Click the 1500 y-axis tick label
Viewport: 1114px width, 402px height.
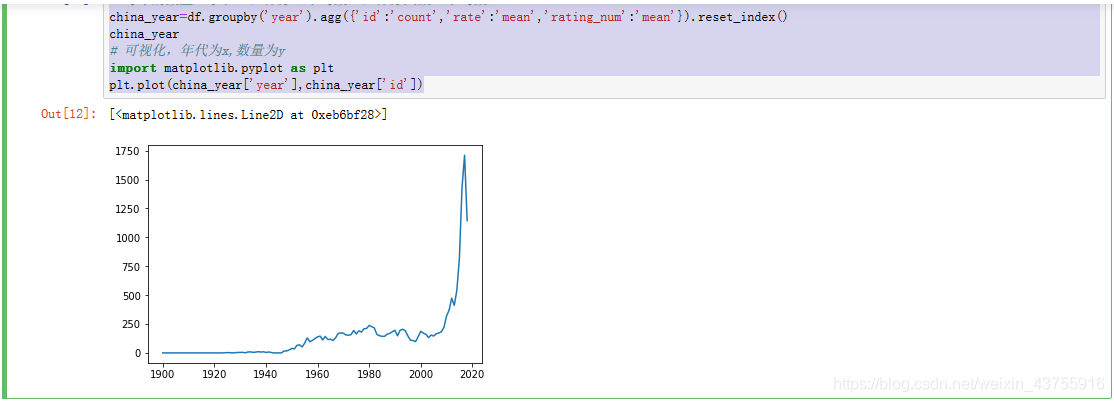[126, 180]
